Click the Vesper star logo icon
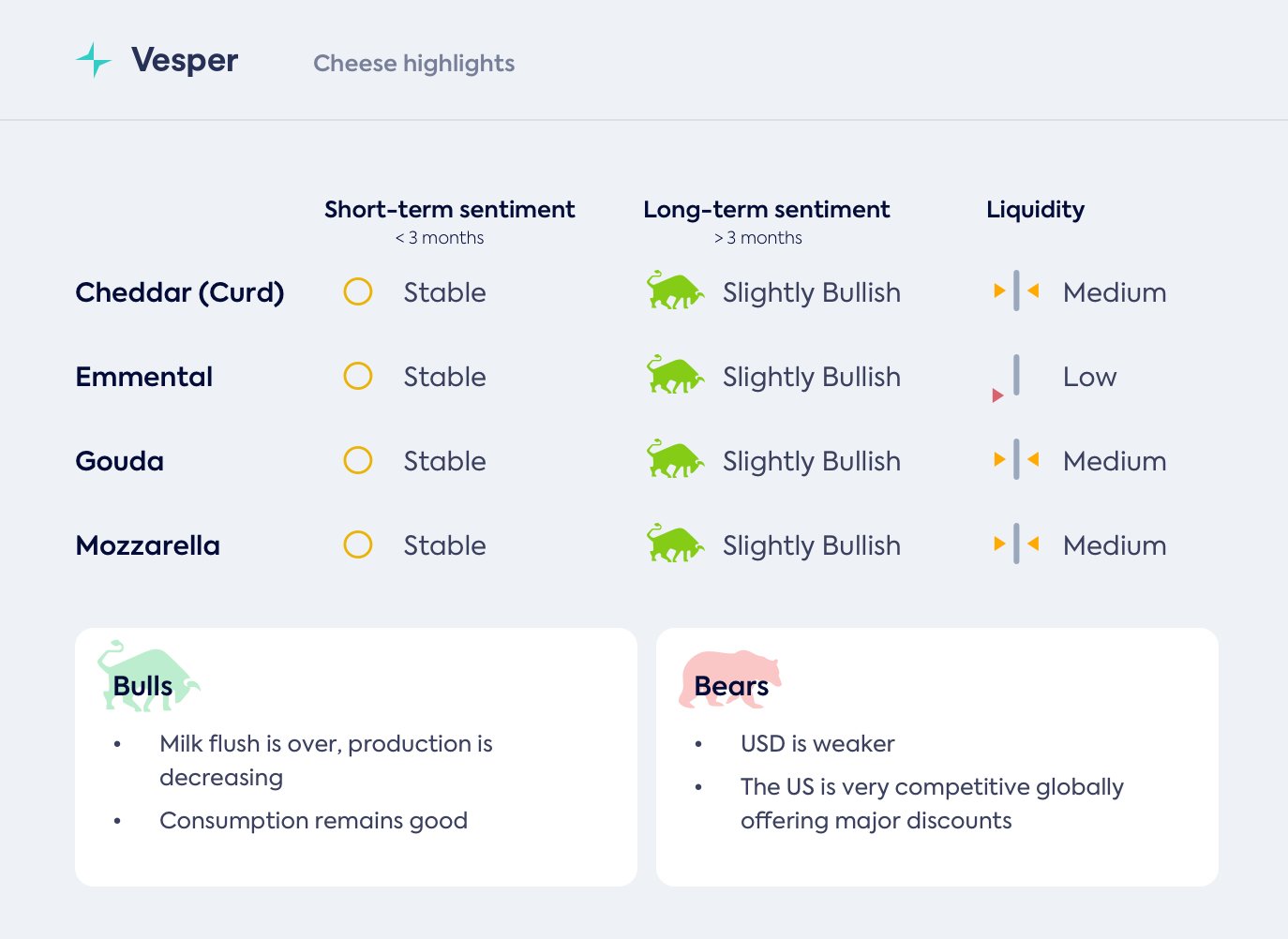The height and width of the screenshot is (939, 1288). coord(94,60)
